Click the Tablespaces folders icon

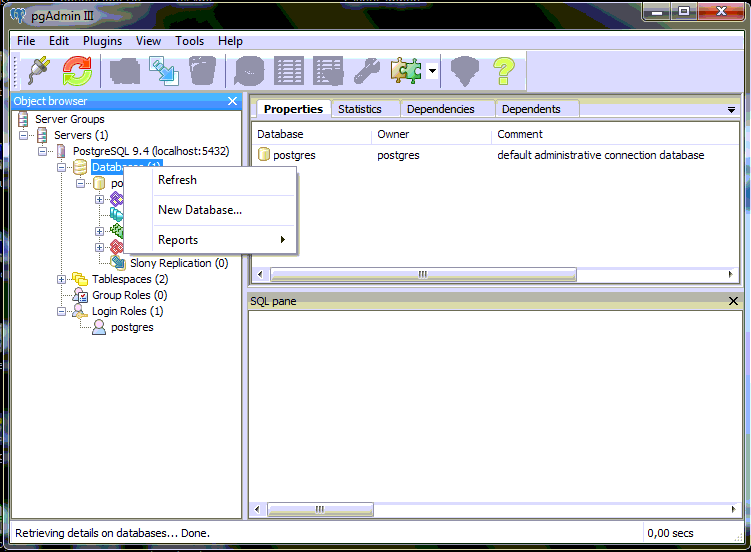coord(80,279)
